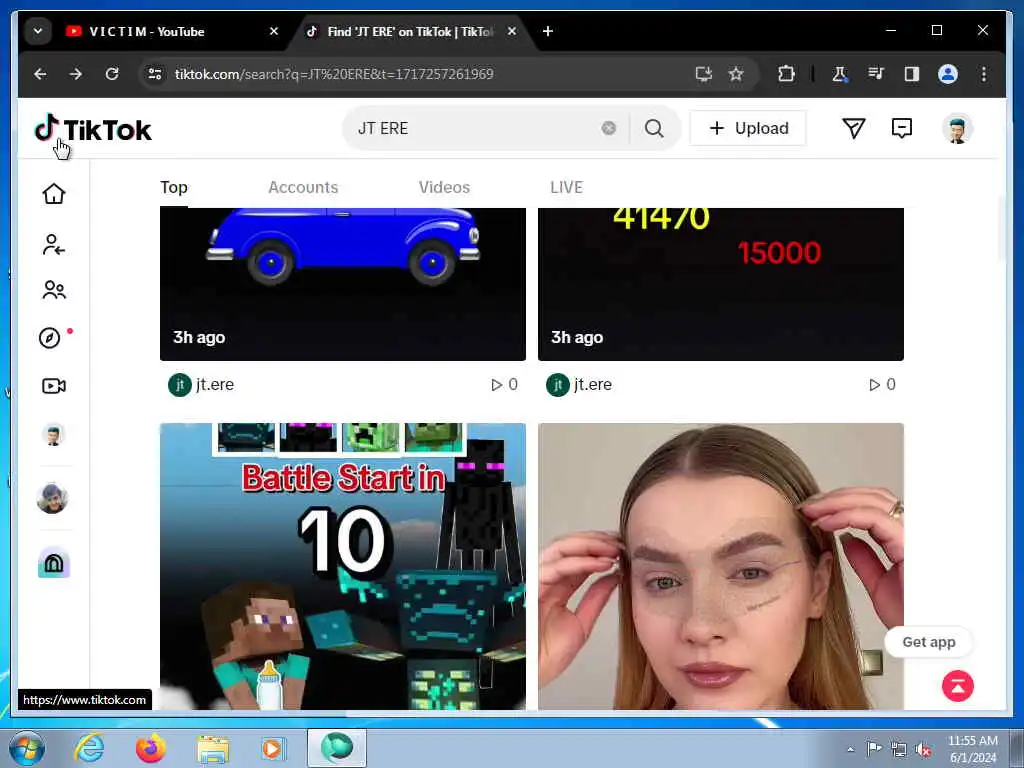Click the address bar URL
This screenshot has height=768, width=1024.
click(334, 74)
